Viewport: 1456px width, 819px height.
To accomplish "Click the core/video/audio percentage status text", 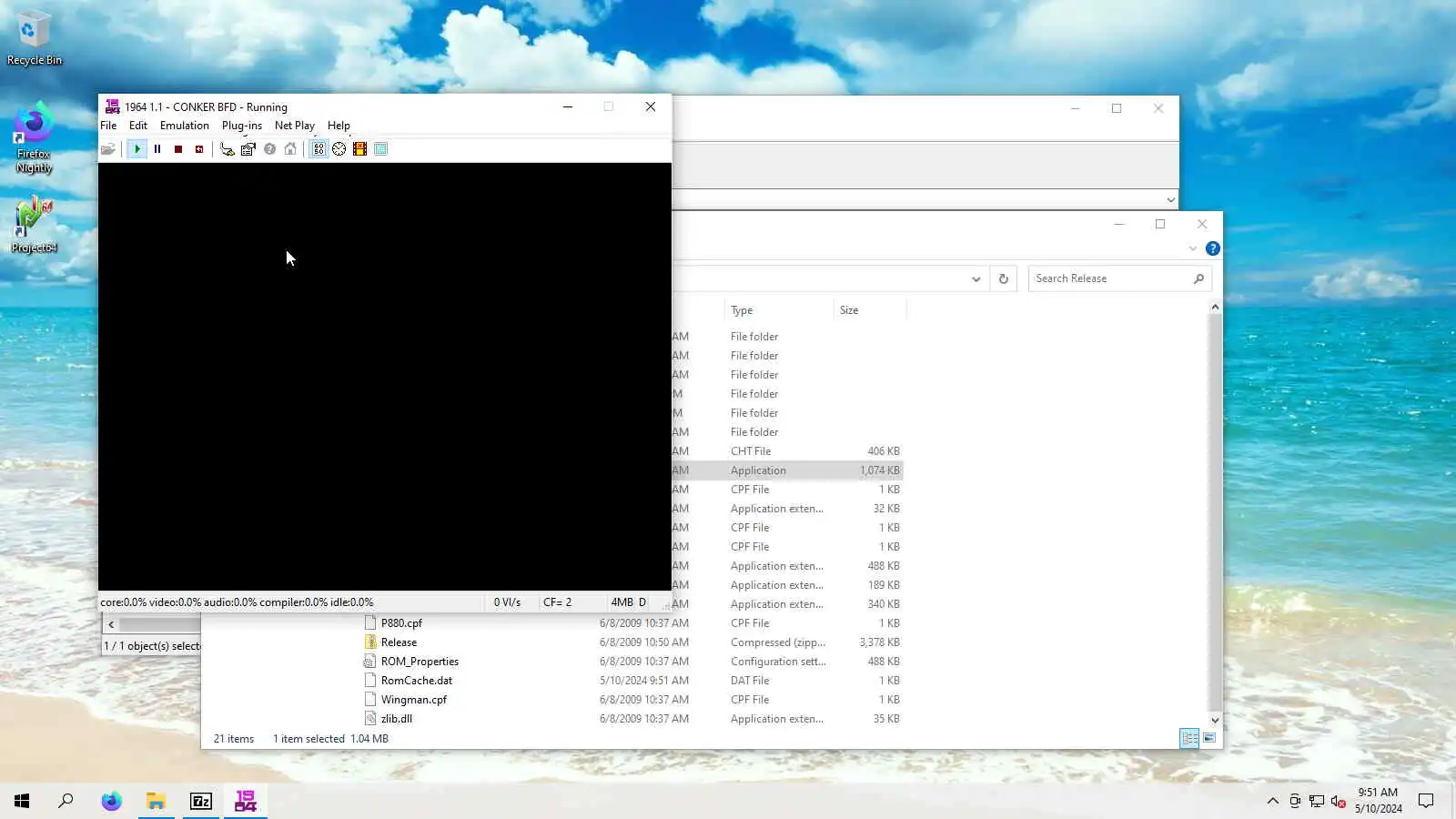I will (238, 602).
